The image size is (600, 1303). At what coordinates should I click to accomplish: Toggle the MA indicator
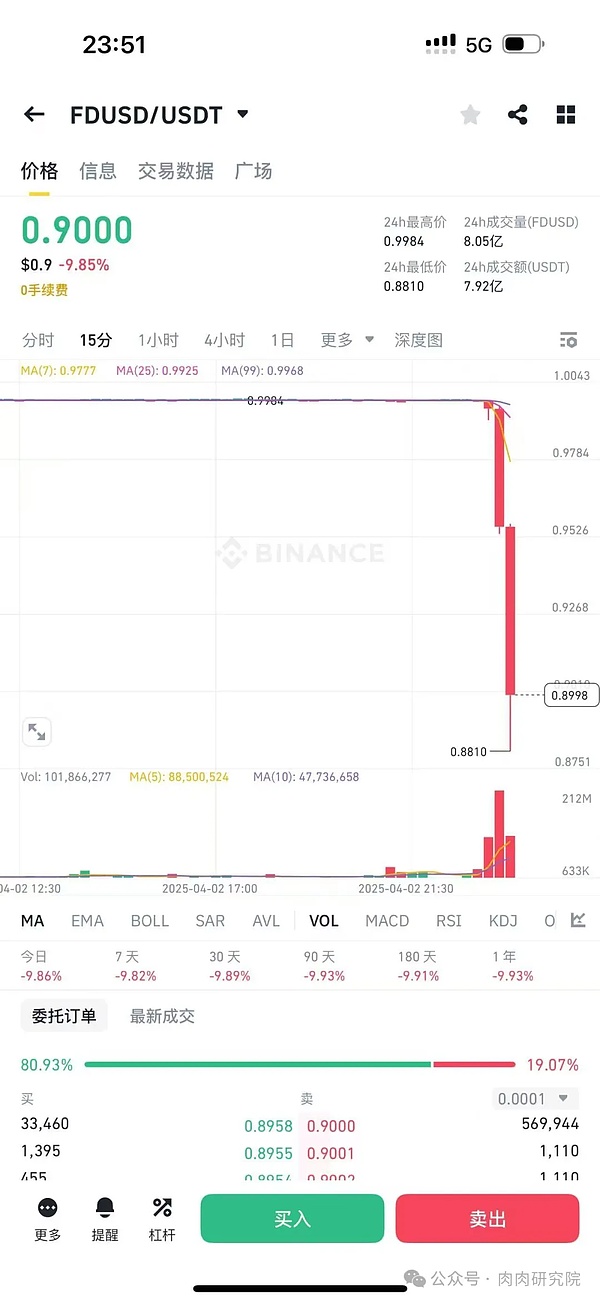pos(33,921)
